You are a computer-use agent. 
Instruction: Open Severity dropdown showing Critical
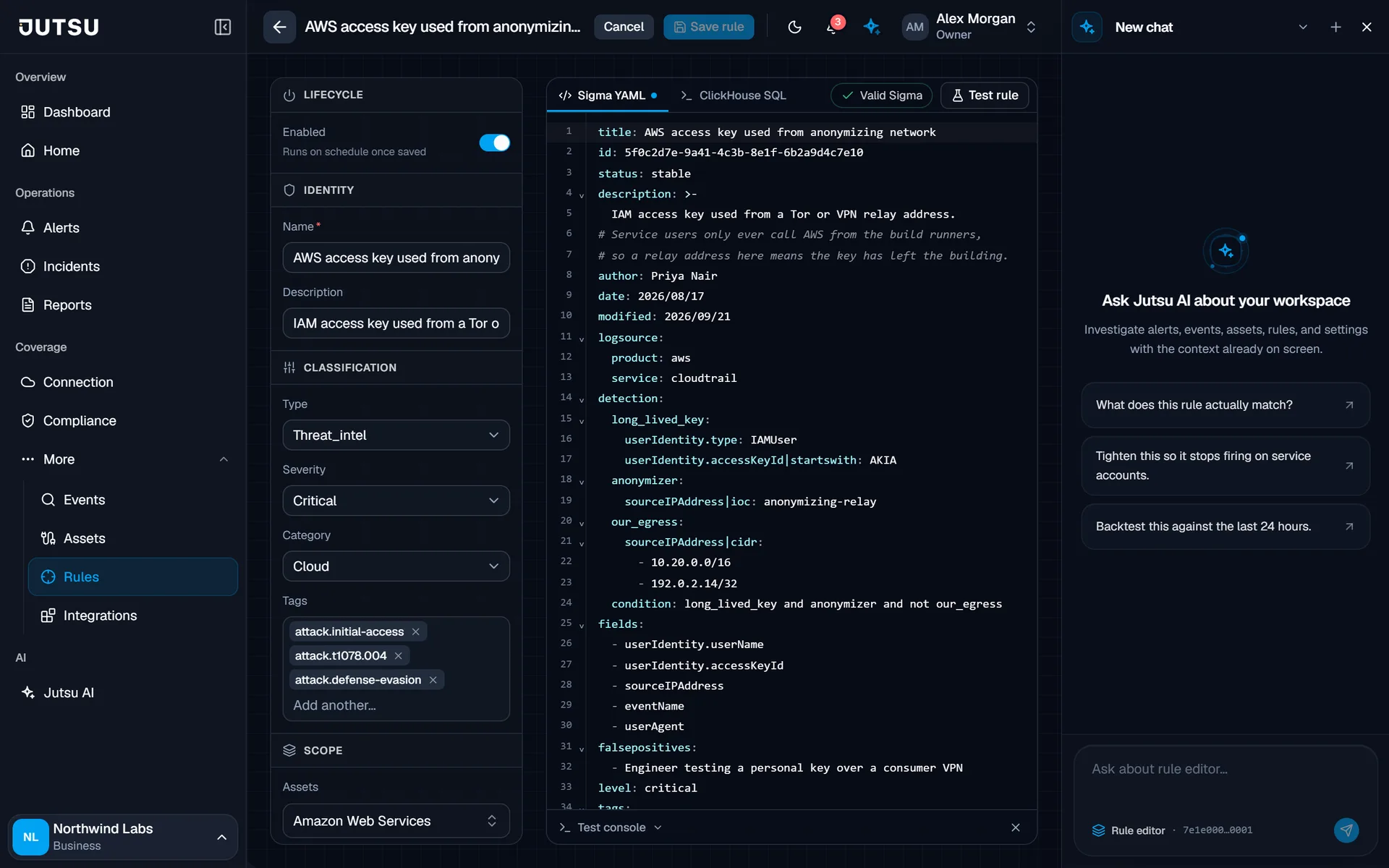click(x=396, y=501)
